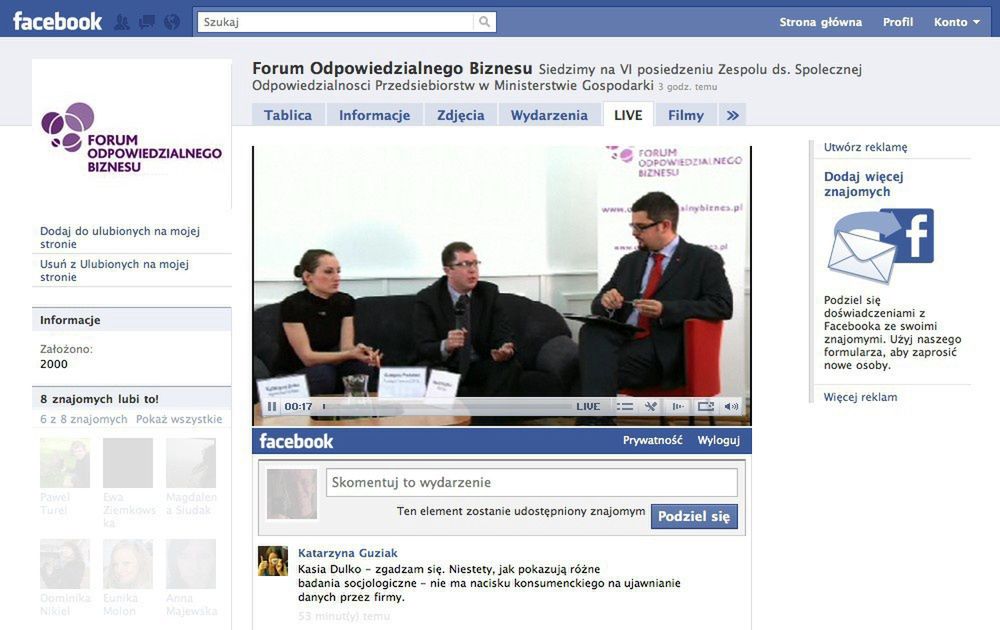
Task: Open Paweł Turel's friend thumbnail
Action: point(64,462)
